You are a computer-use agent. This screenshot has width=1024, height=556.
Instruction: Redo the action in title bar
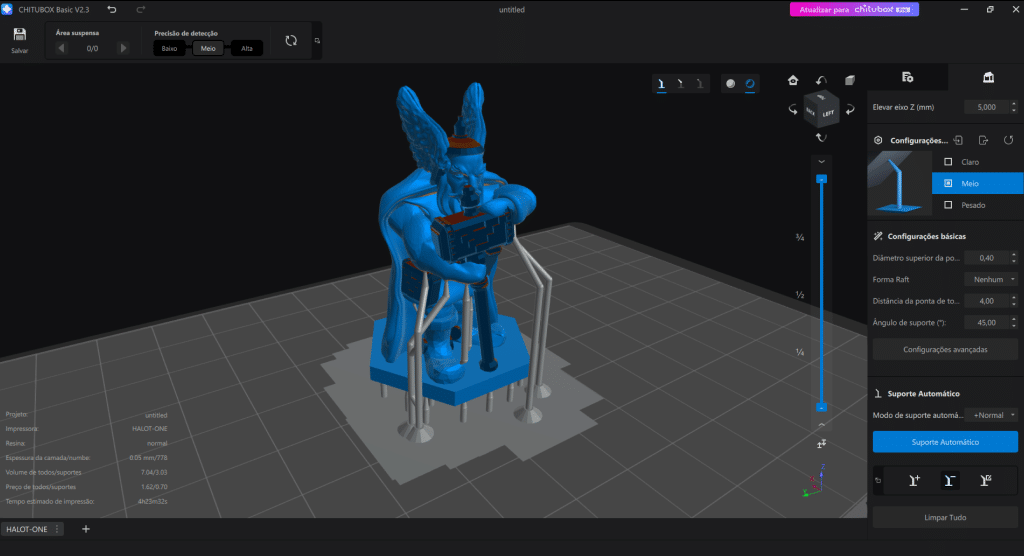[140, 10]
